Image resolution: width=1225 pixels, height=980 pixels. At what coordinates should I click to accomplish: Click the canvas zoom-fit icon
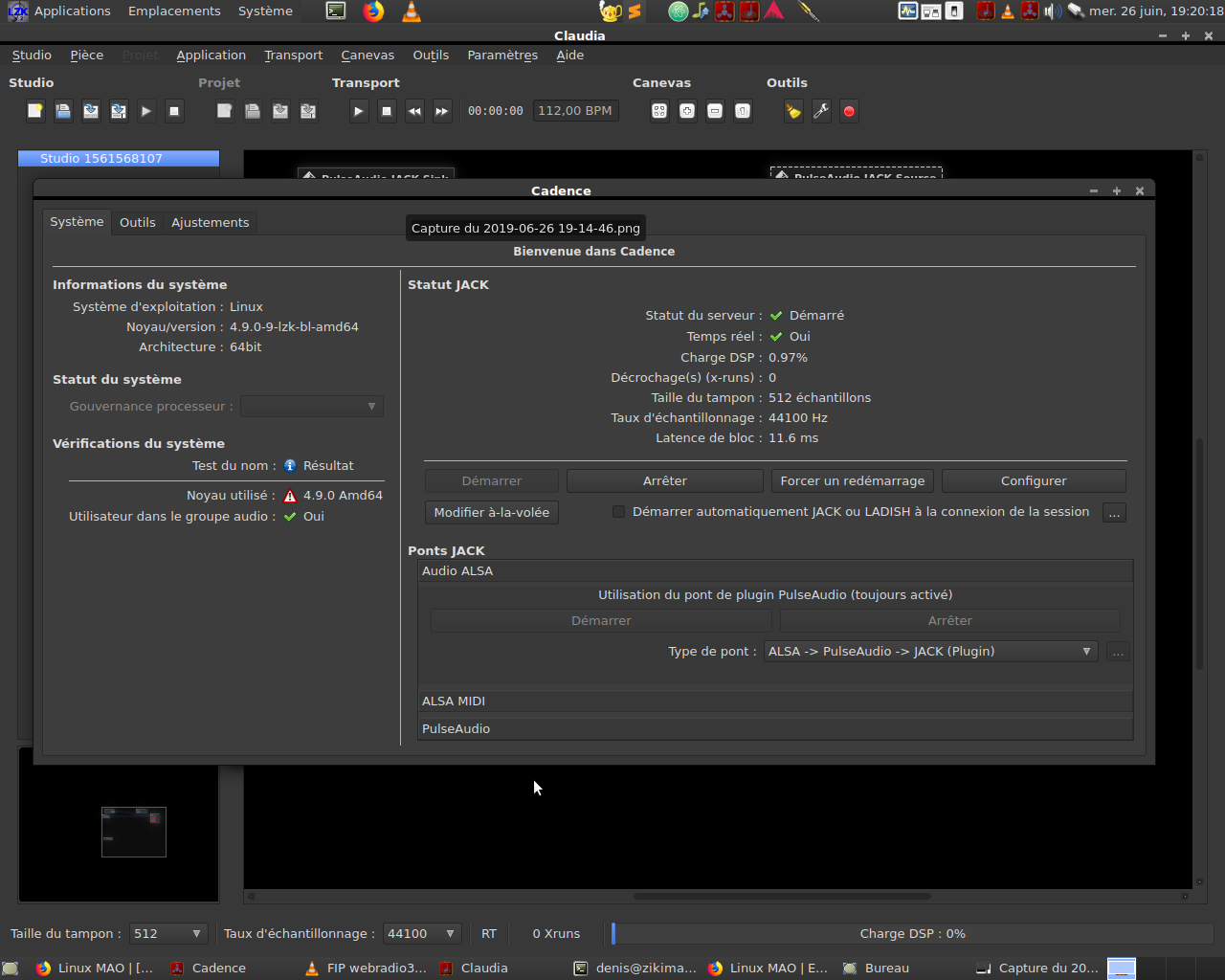coord(659,111)
